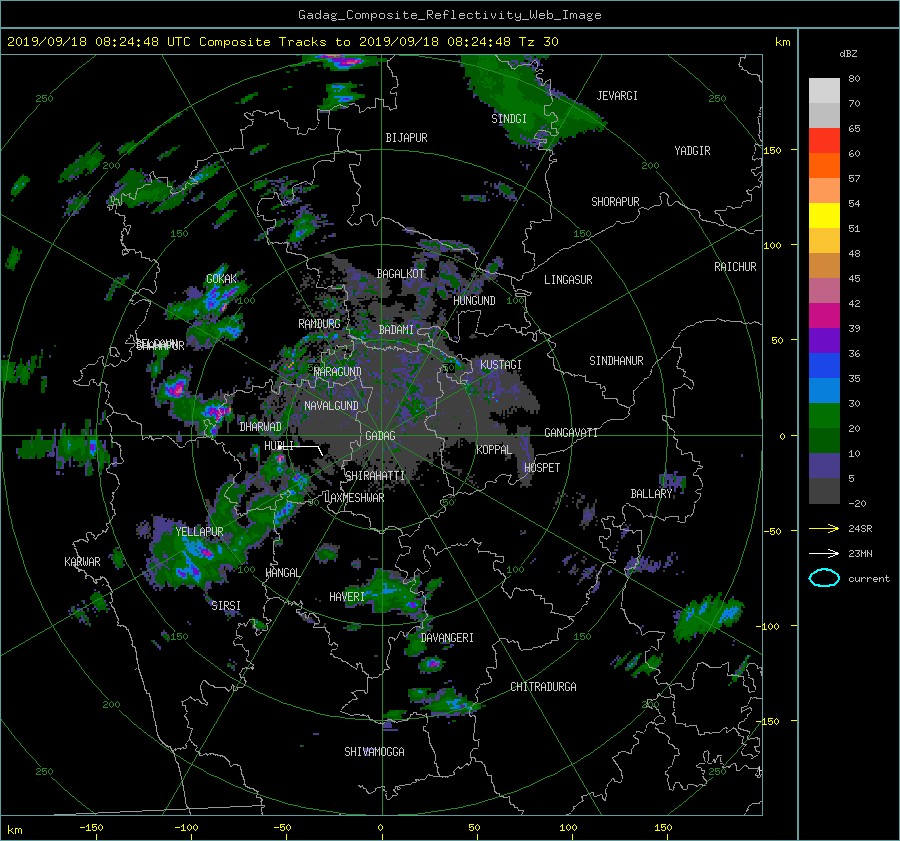Click the BALLARY city label
The width and height of the screenshot is (900, 841).
651,494
